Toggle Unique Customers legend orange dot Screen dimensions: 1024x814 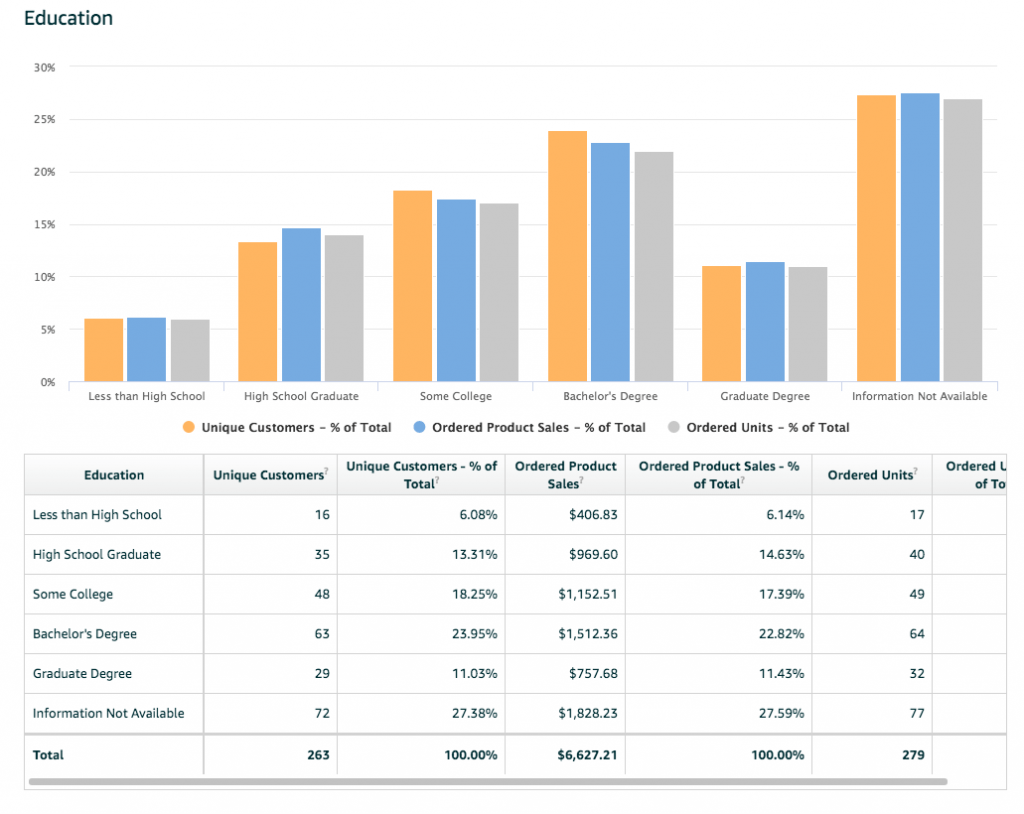tap(189, 427)
